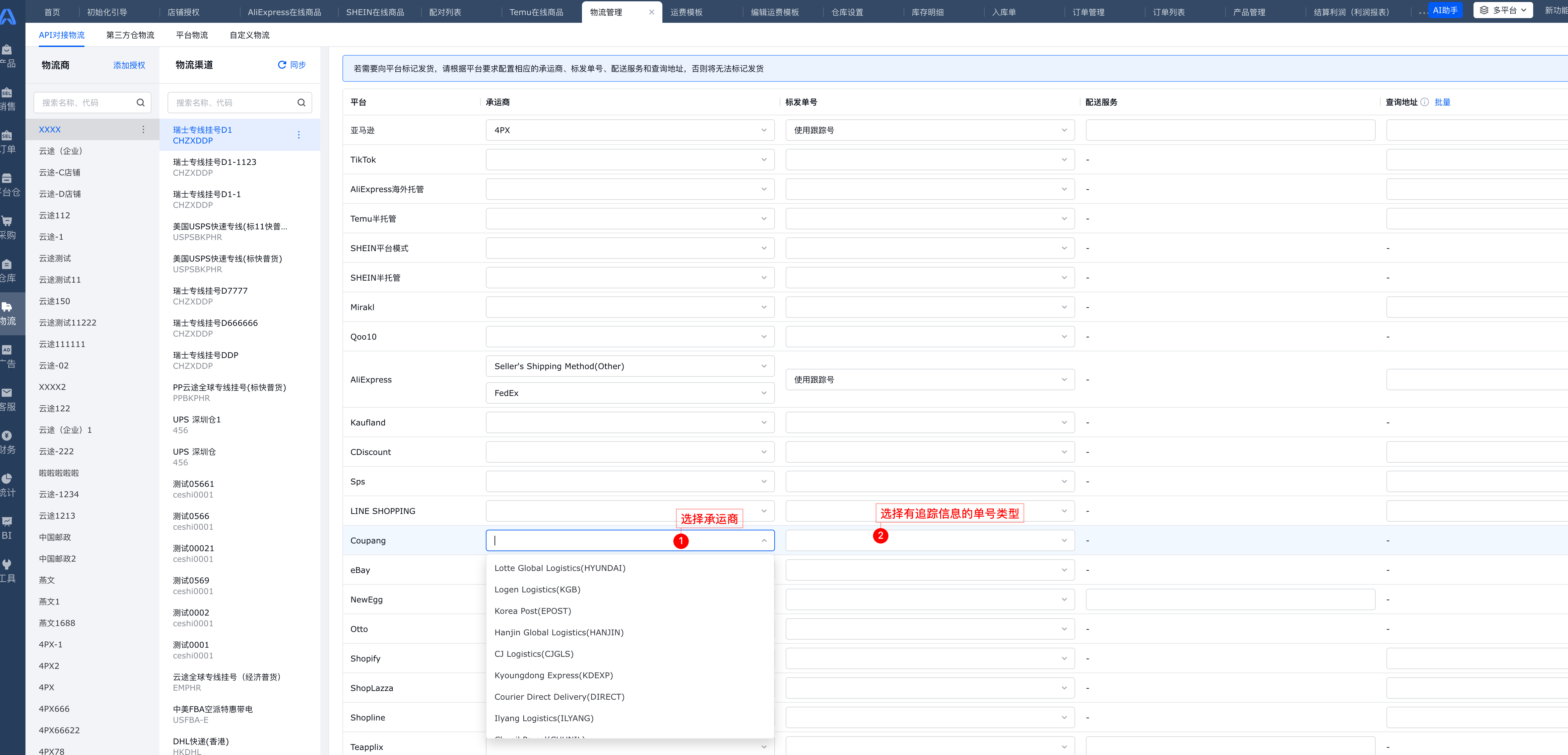
Task: Click the 同步 refresh button
Action: tap(291, 65)
